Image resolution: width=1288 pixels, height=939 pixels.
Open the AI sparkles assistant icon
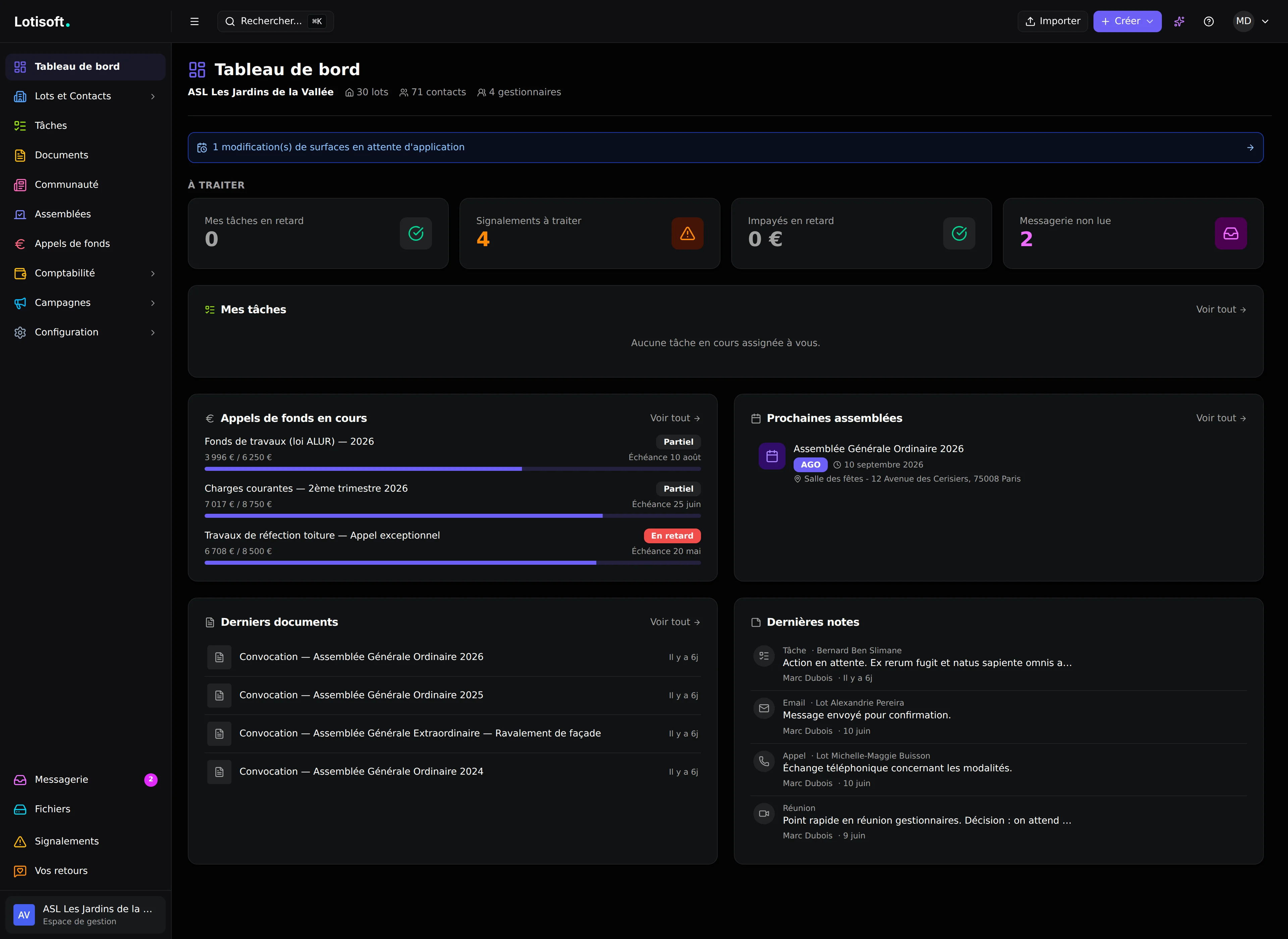(1179, 21)
